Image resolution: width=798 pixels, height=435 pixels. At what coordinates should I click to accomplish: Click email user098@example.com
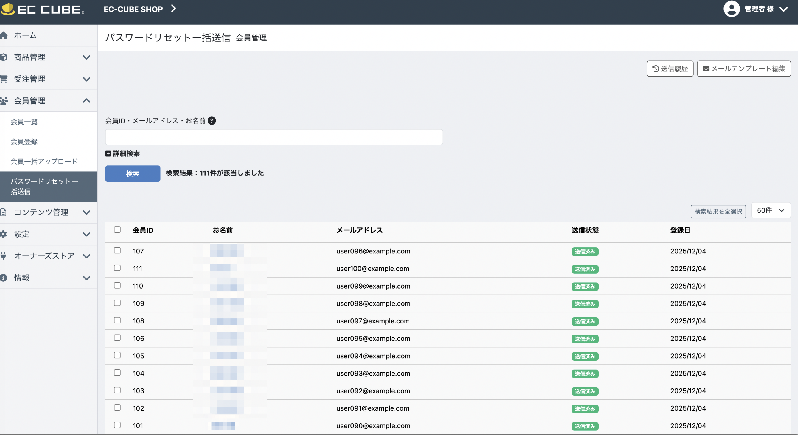pyautogui.click(x=373, y=304)
